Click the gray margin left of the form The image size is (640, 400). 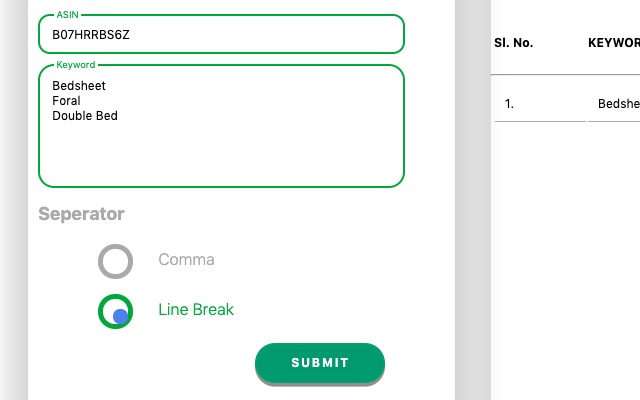click(x=13, y=200)
